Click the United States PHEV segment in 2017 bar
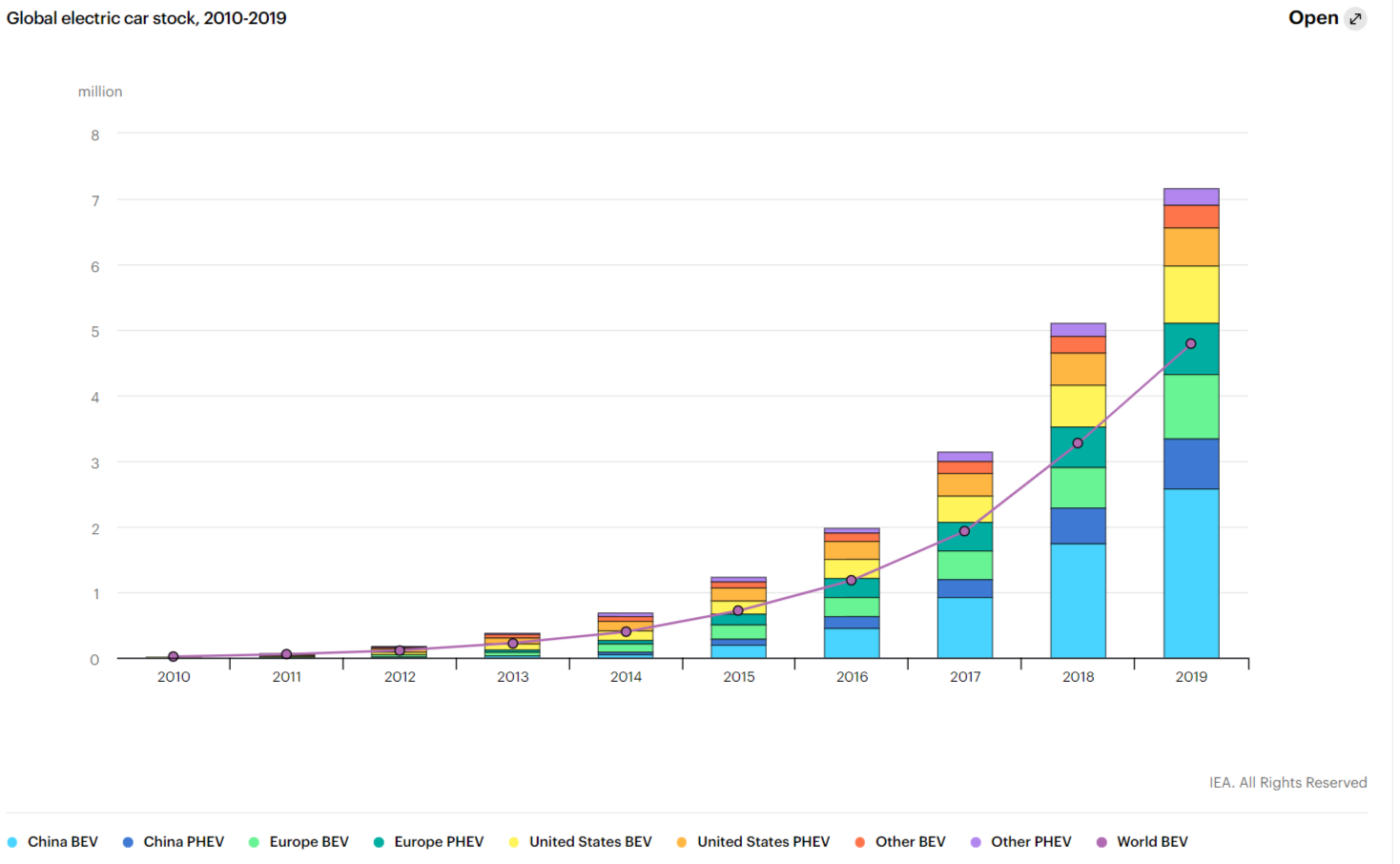This screenshot has height=864, width=1400. click(x=965, y=484)
